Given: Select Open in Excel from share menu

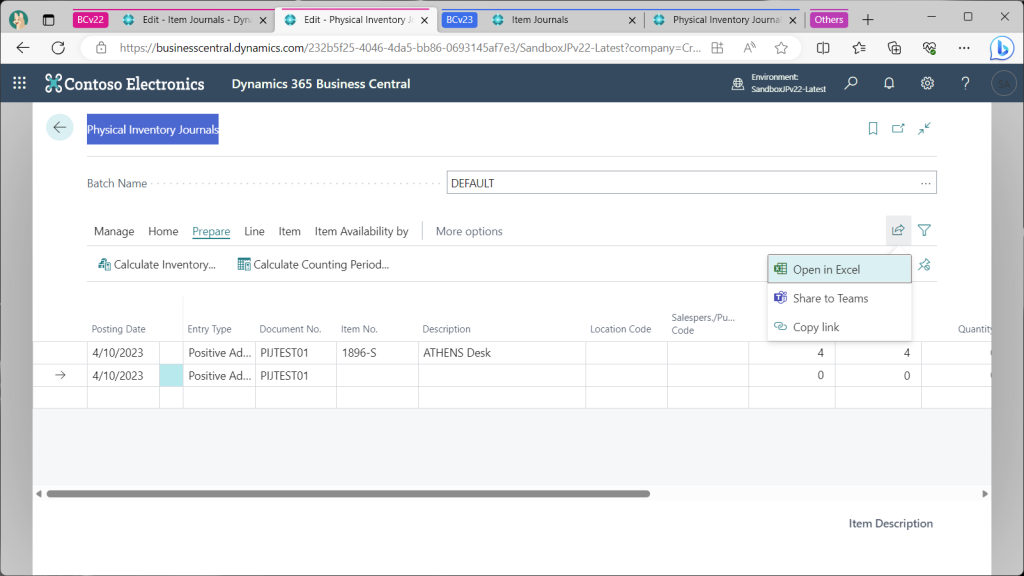Looking at the screenshot, I should 839,269.
